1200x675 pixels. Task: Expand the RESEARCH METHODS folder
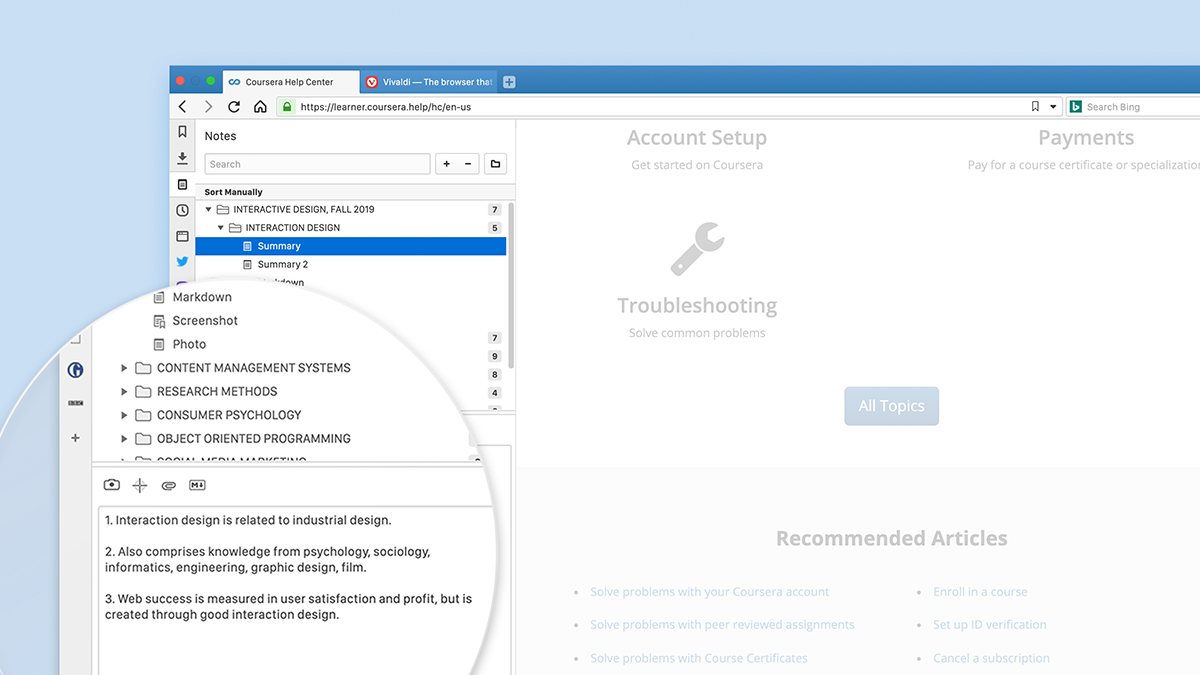pyautogui.click(x=124, y=391)
